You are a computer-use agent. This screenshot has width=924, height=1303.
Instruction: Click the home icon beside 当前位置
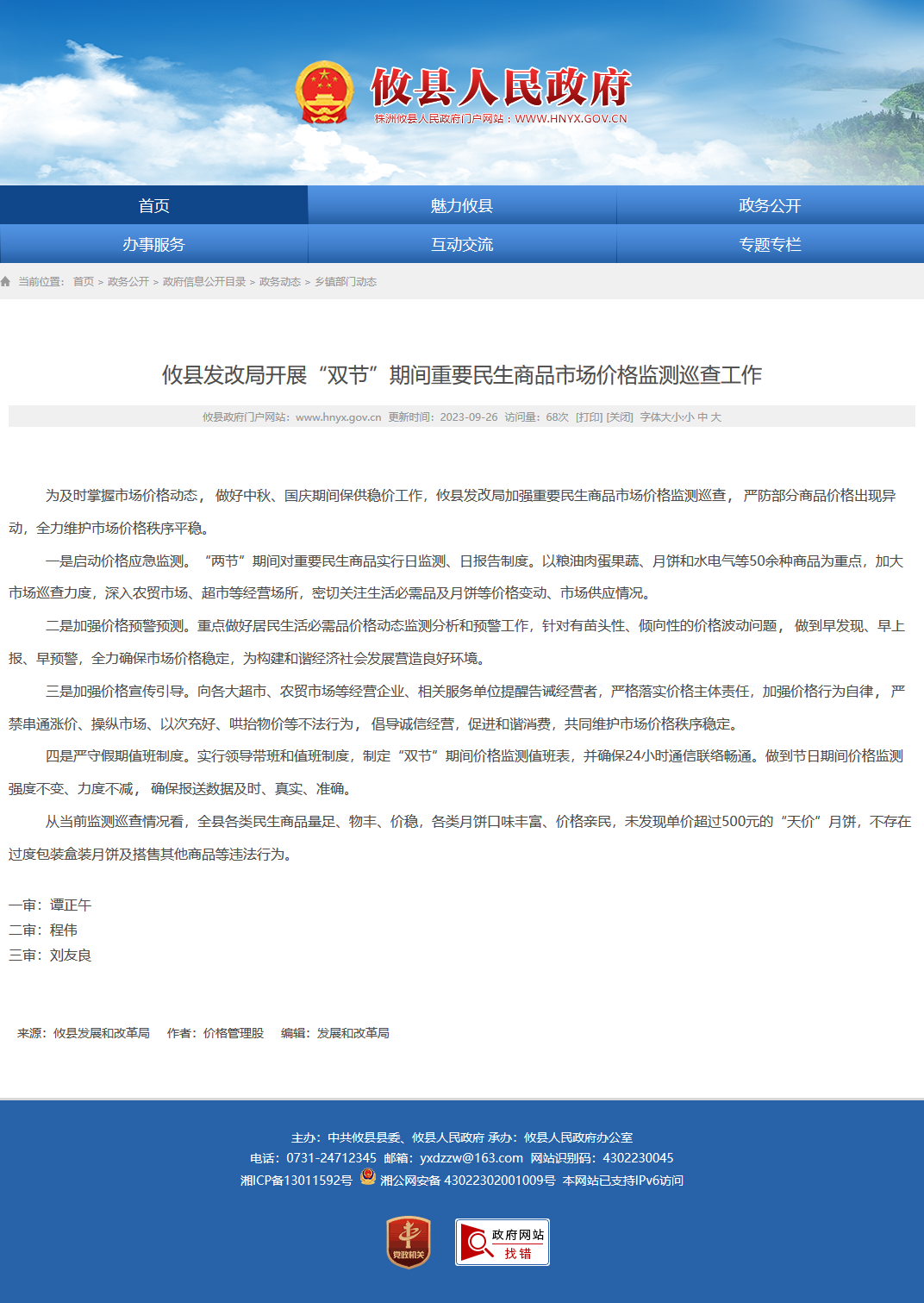(6, 282)
